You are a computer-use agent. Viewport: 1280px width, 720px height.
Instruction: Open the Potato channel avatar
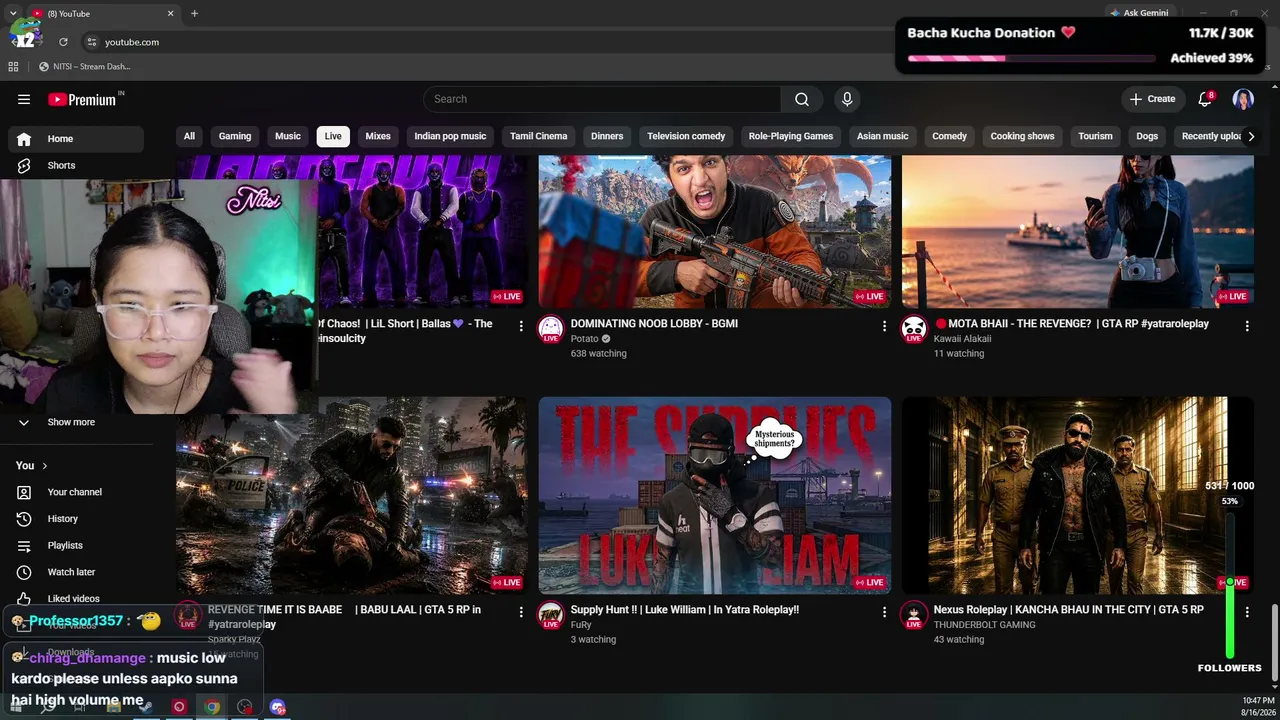[551, 329]
